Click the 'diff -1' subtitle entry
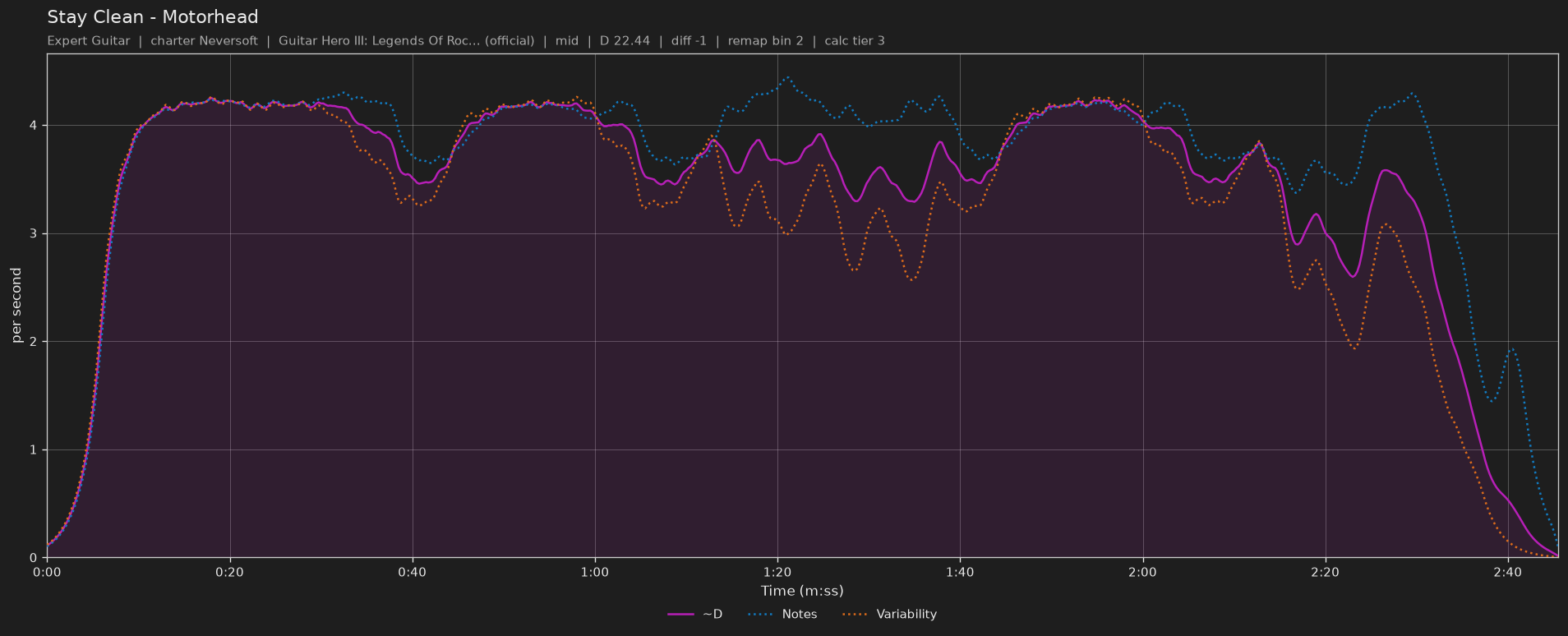The height and width of the screenshot is (636, 1568). 689,41
